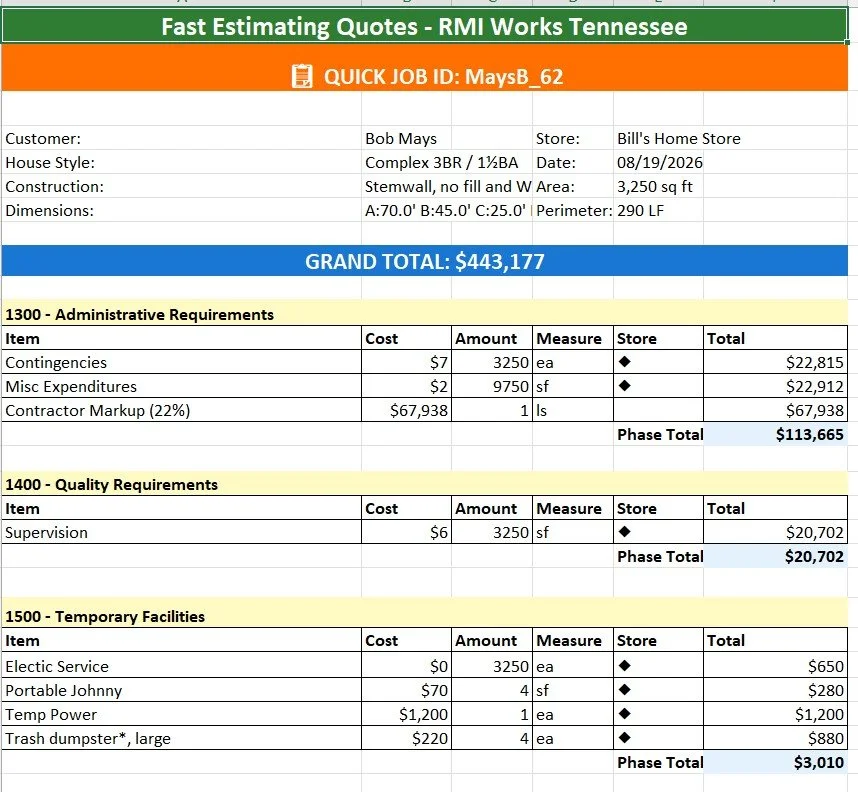Click the clipboard icon beside QUICK JOB ID

click(302, 77)
